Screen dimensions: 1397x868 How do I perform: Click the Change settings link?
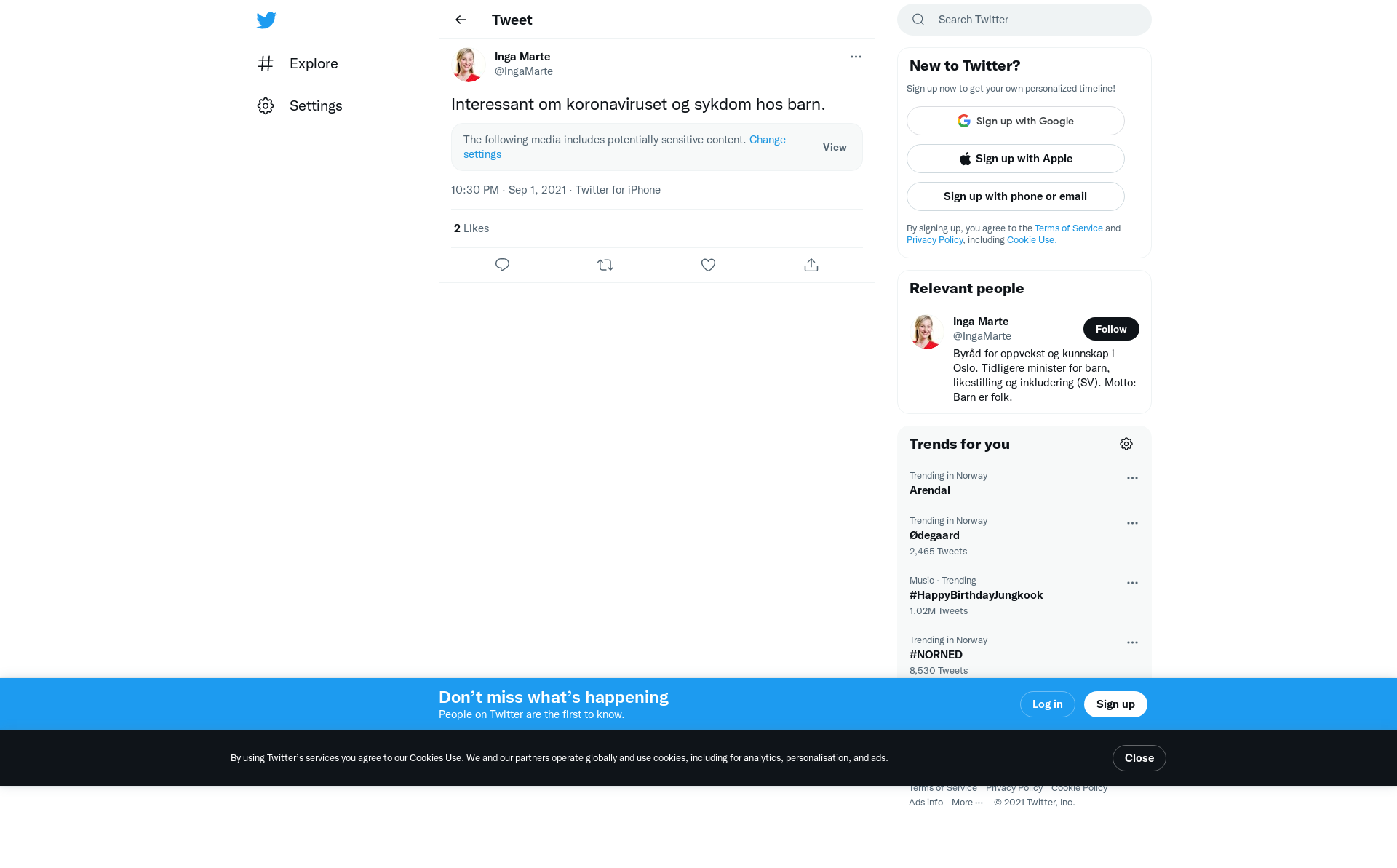click(x=624, y=147)
